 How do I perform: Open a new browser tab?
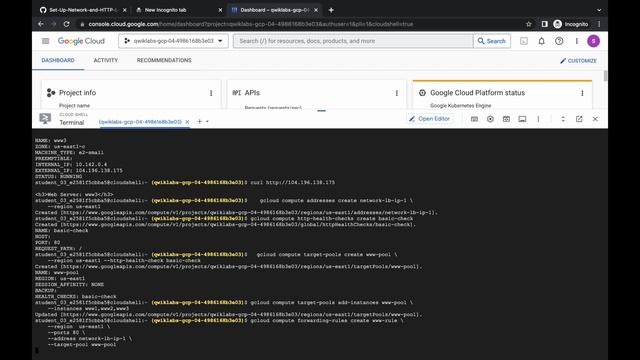(331, 10)
